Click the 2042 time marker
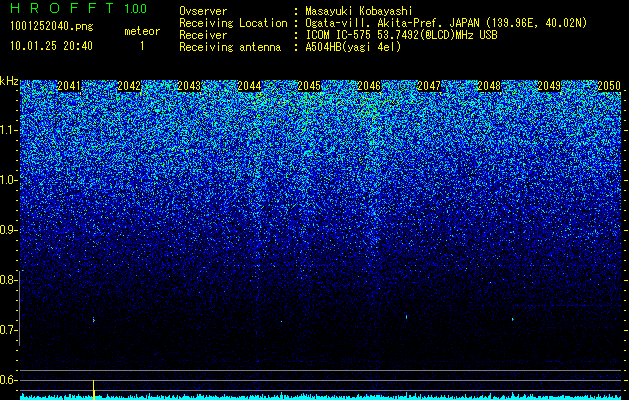Screen dimensions: 629x400 coord(129,86)
